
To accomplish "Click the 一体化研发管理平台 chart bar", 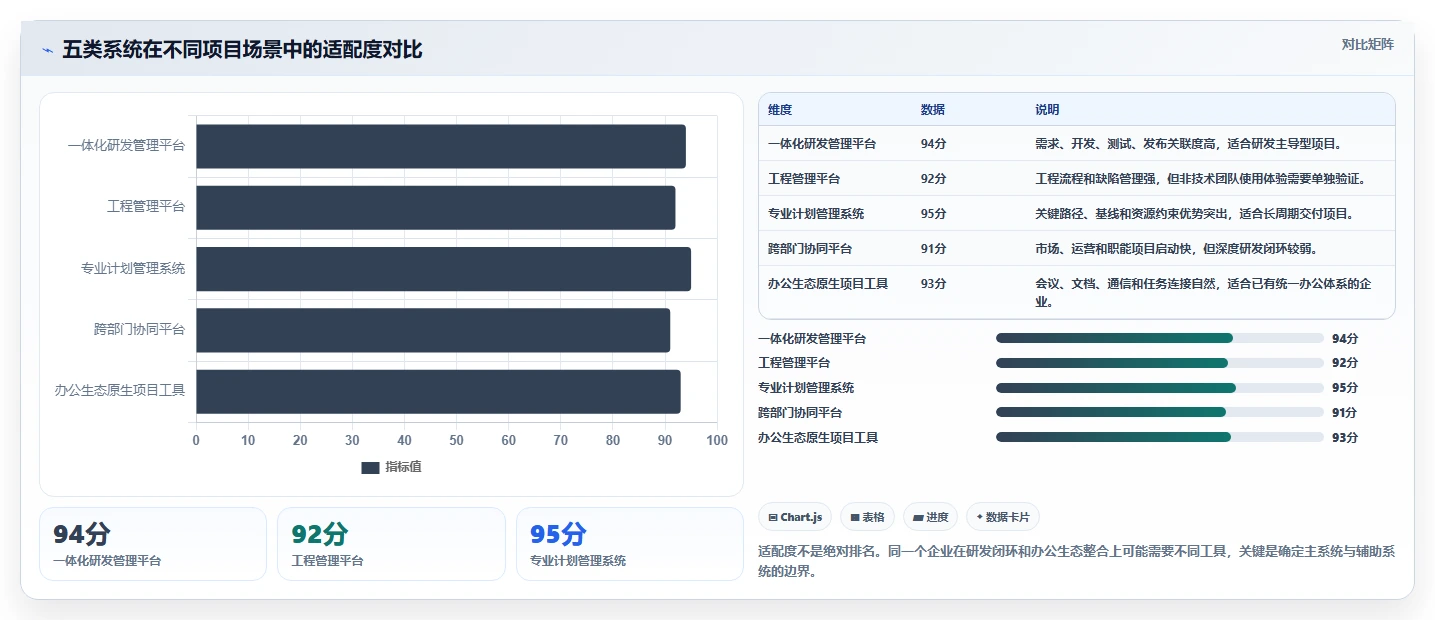I will pos(441,146).
